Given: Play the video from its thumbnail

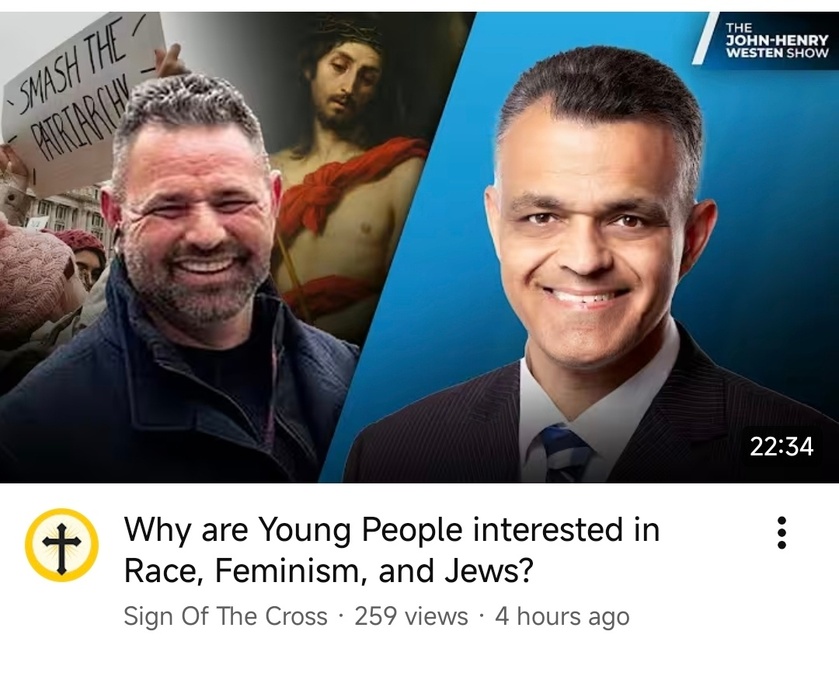Looking at the screenshot, I should pos(420,247).
